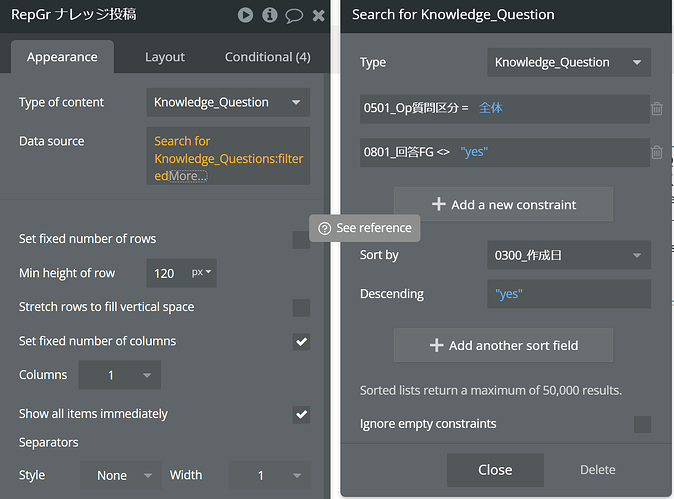Switch to the Layout tab
Viewport: 674px width, 499px height.
[x=165, y=57]
